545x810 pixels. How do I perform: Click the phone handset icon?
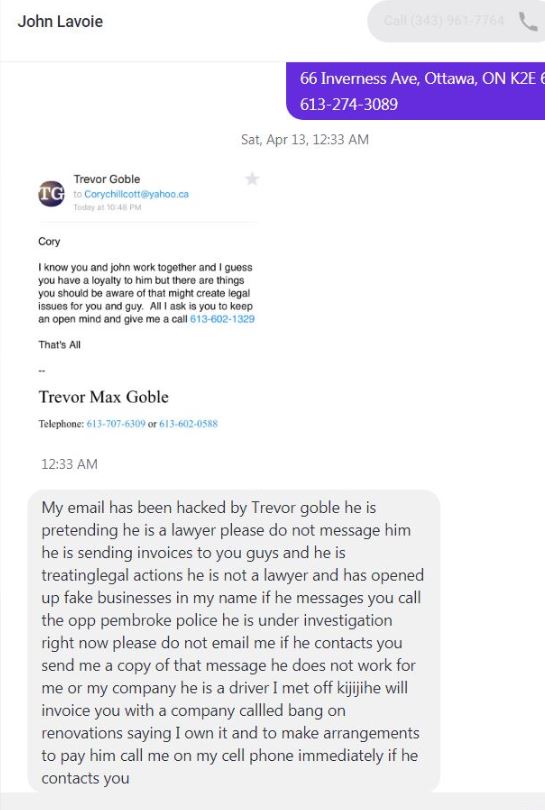point(528,21)
